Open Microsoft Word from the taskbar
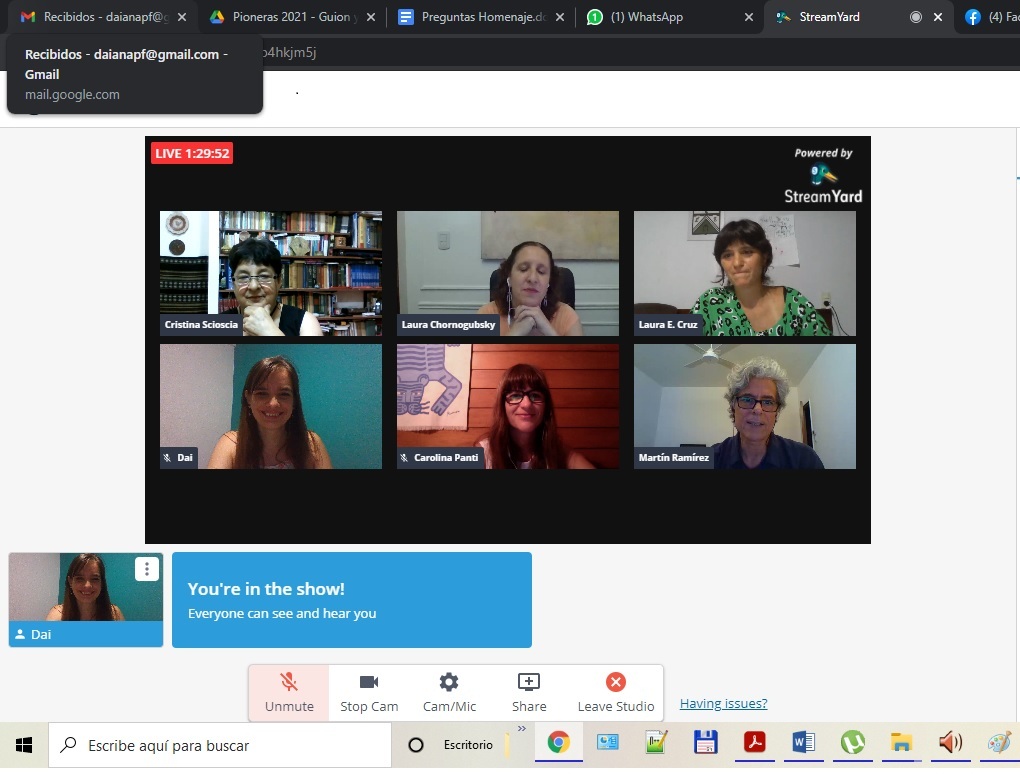Screen dimensions: 1020x782 [803, 743]
